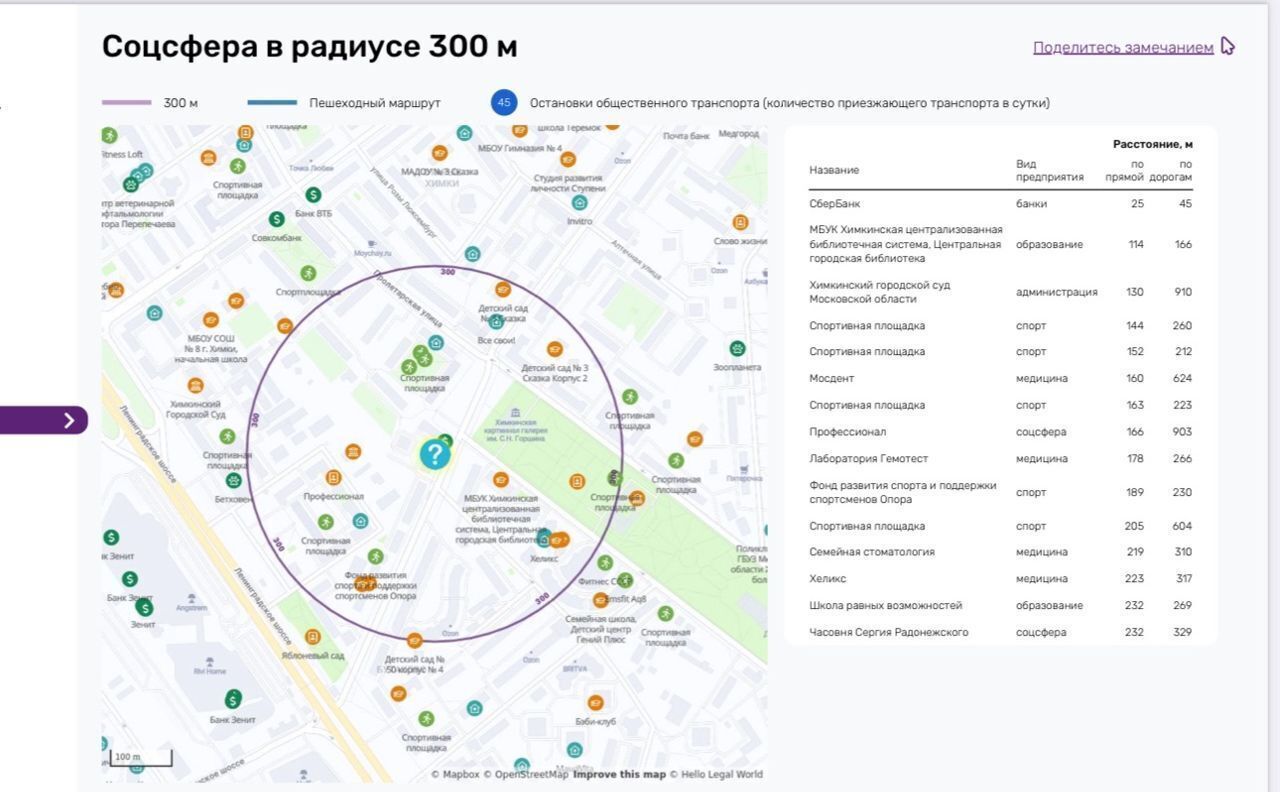Select the Часовня Сергия Радонежского row

pos(1000,632)
